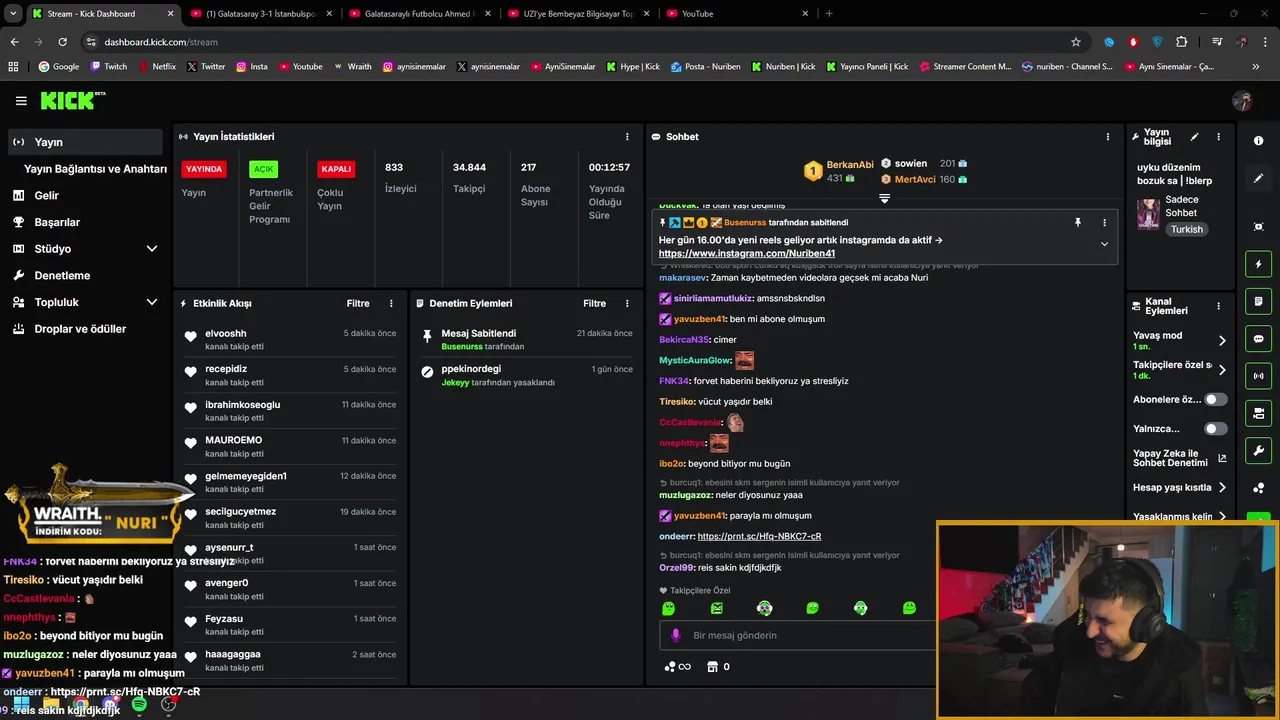Click the KICK logo
This screenshot has height=720, width=1280.
coord(71,100)
